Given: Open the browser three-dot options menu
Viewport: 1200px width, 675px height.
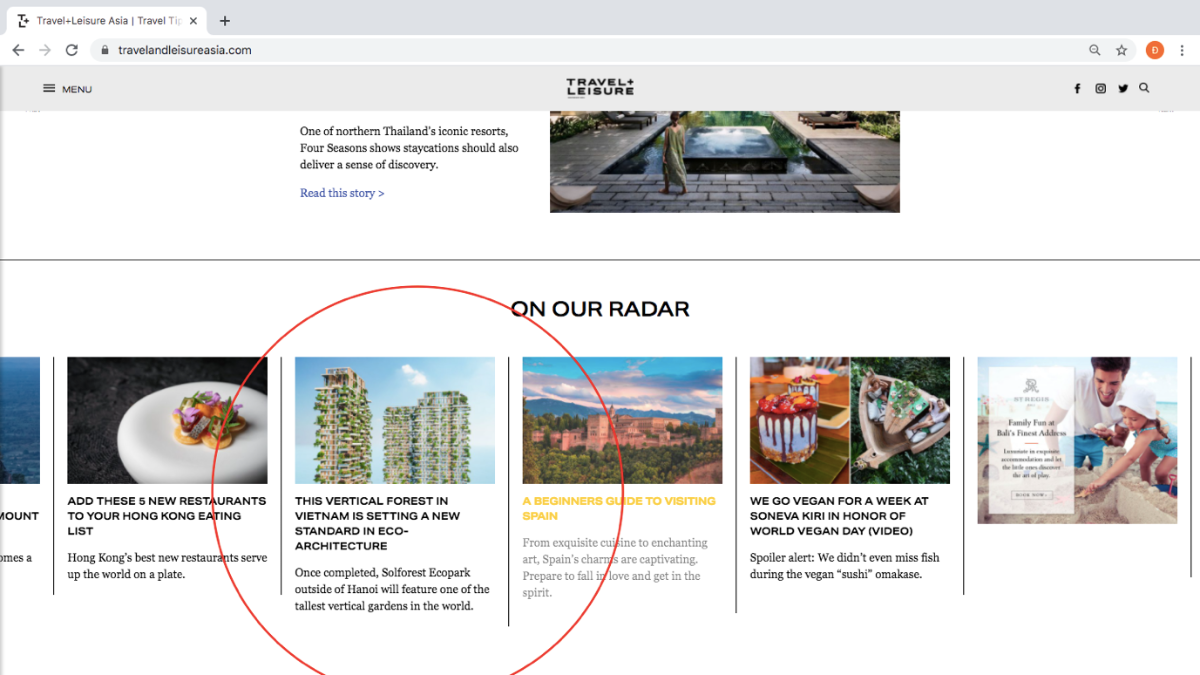Looking at the screenshot, I should (x=1182, y=49).
